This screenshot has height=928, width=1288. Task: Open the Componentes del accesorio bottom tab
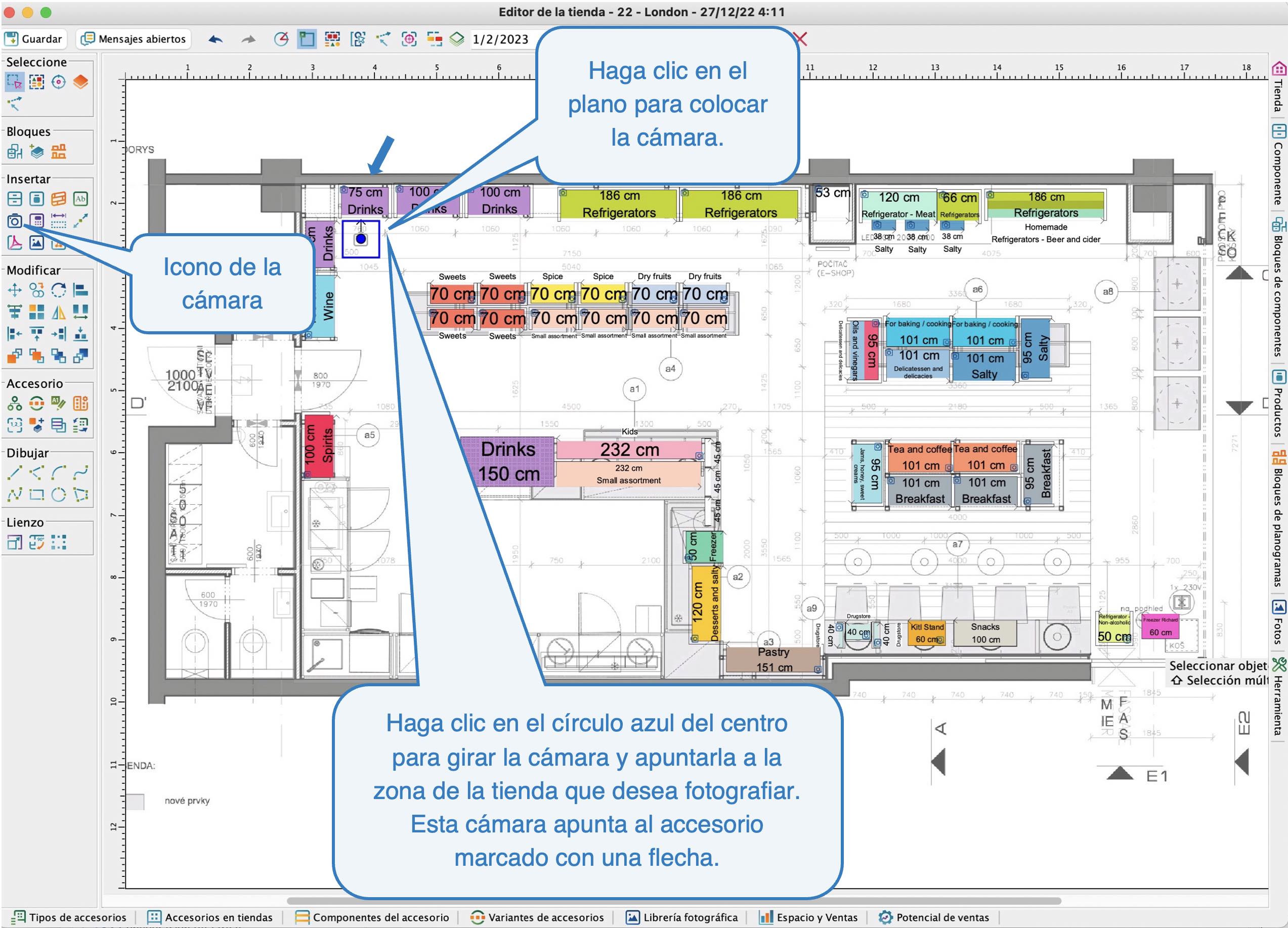pos(372,917)
